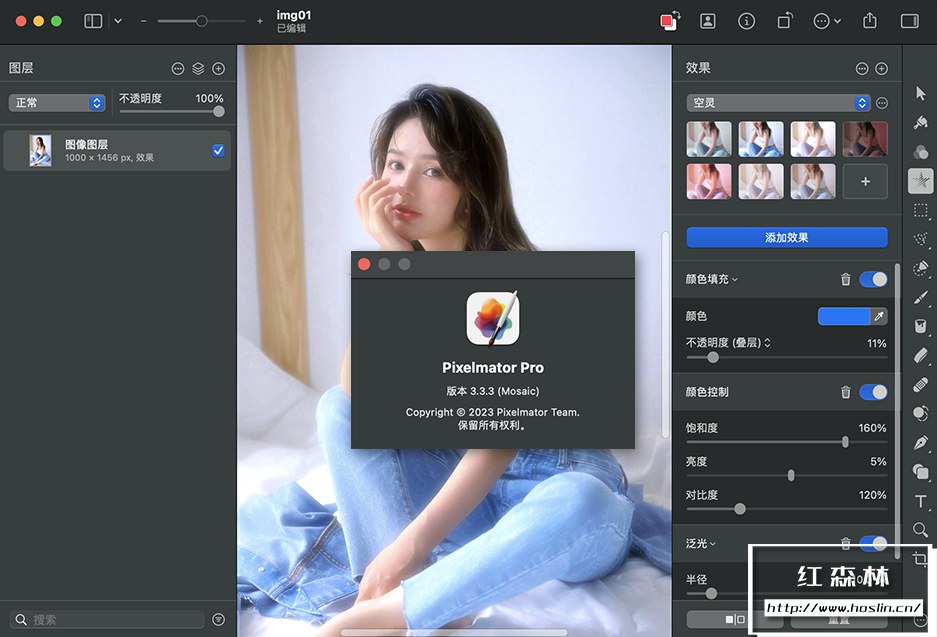Select the Repair bandage tool
This screenshot has height=637, width=937.
[920, 384]
